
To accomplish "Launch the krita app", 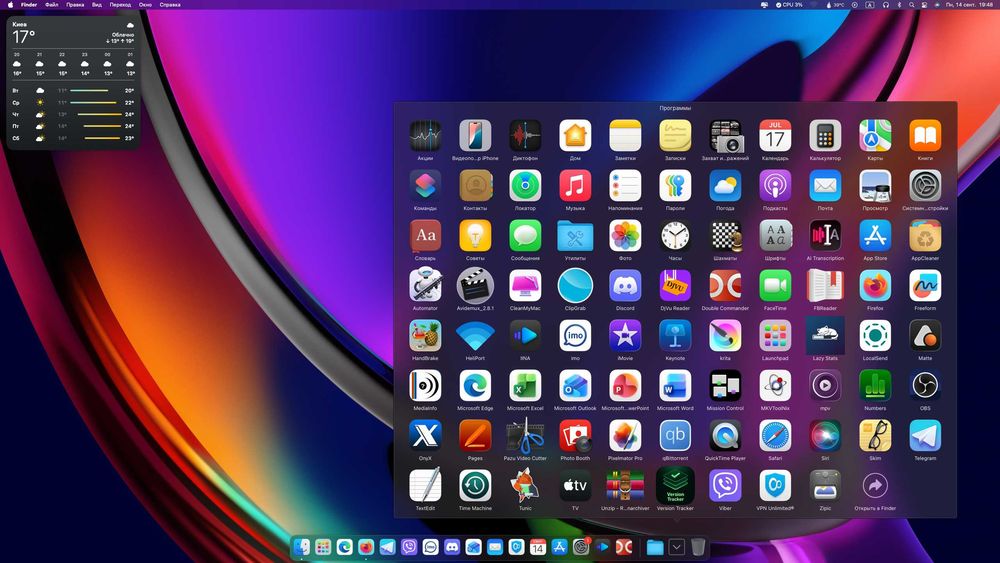I will 725,335.
